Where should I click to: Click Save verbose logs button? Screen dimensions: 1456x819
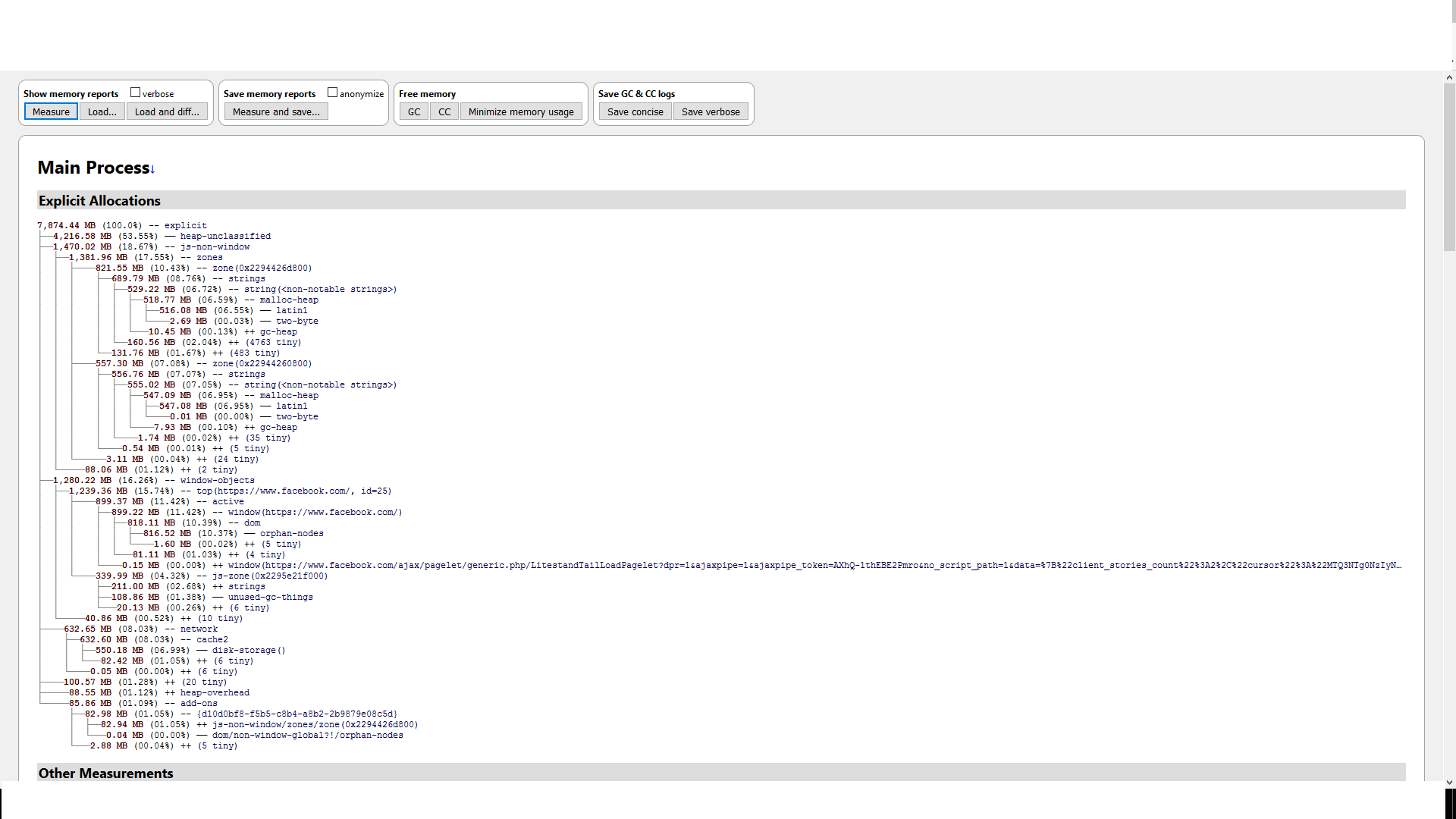click(x=711, y=111)
